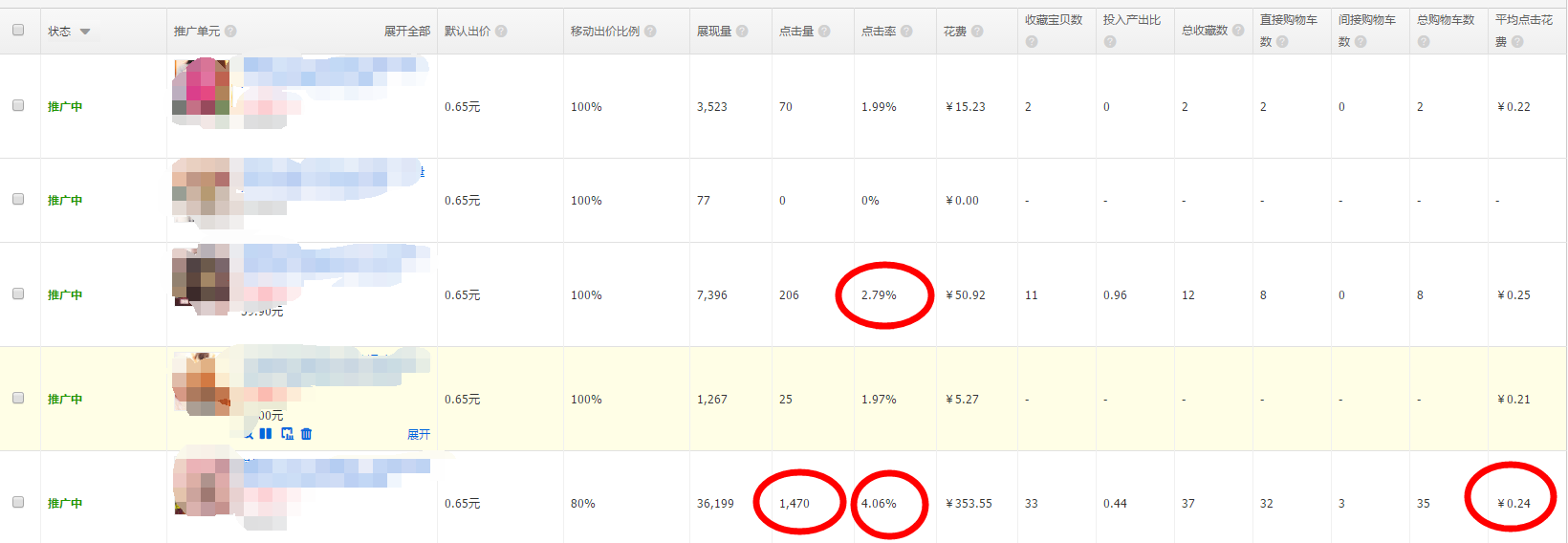Click the help icon beside 花费

click(977, 32)
